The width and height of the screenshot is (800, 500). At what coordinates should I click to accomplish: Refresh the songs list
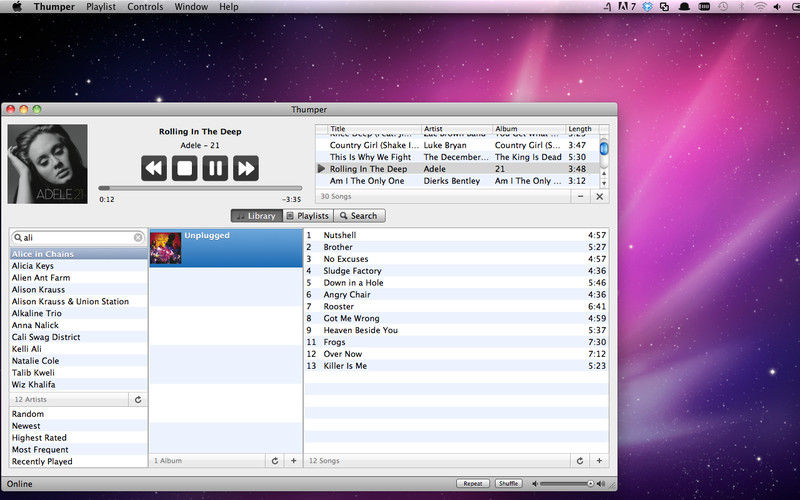[x=580, y=461]
